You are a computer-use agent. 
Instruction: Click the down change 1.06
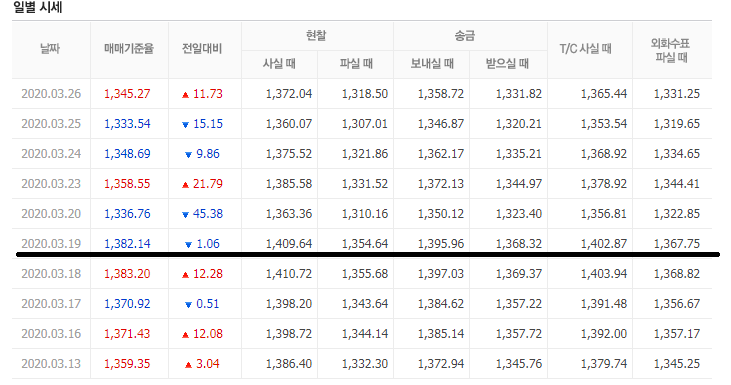202,244
